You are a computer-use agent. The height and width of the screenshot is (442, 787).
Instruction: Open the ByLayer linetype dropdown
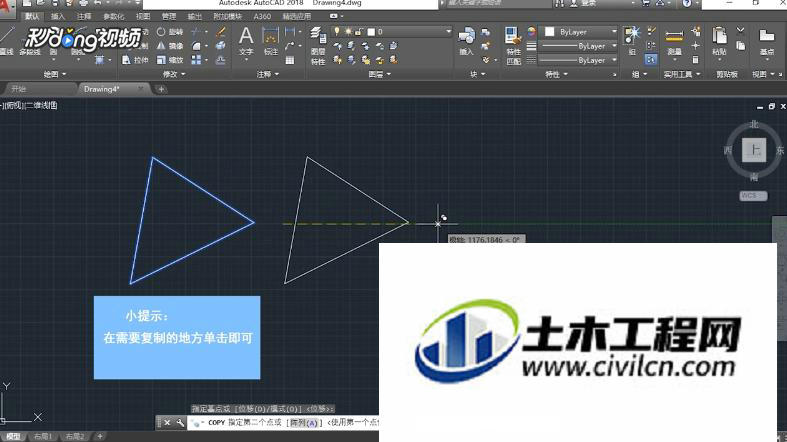pos(578,60)
